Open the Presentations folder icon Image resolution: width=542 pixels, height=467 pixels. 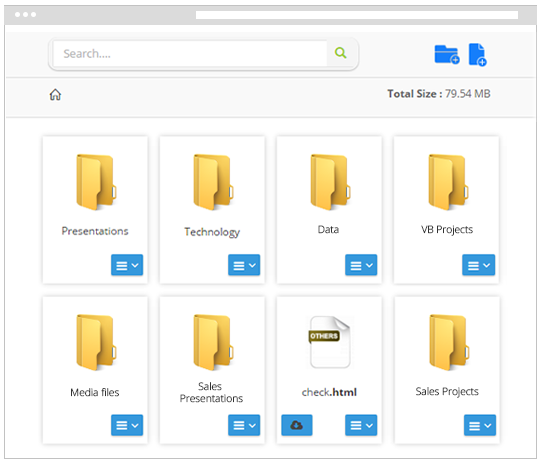pyautogui.click(x=96, y=182)
